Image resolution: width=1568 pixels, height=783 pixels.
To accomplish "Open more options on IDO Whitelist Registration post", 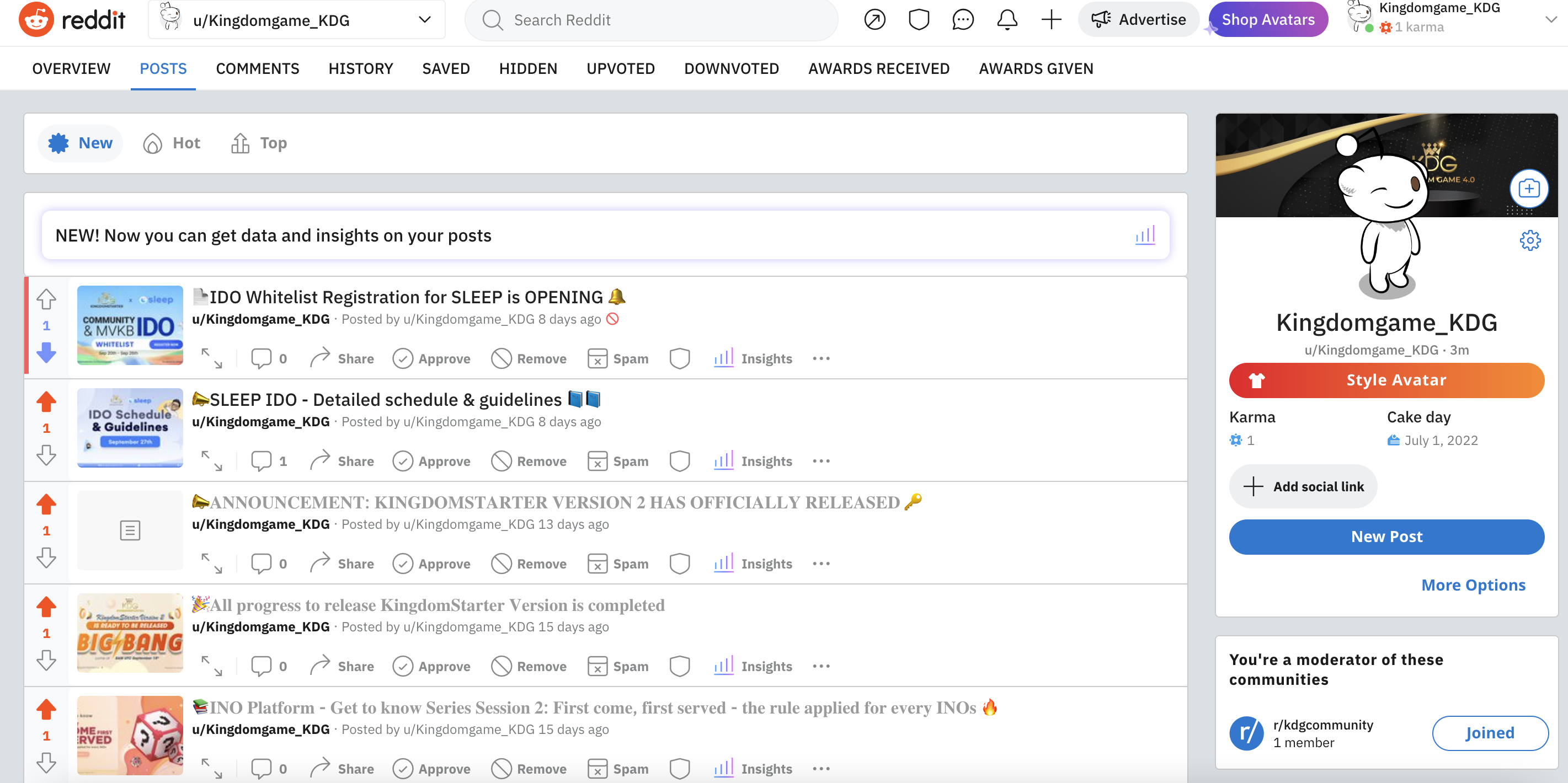I will pos(821,358).
